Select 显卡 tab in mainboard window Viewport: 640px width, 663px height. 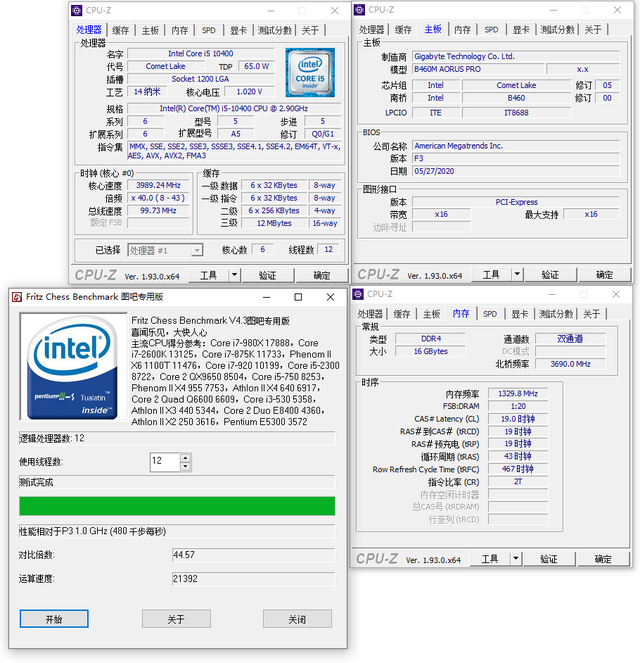(521, 29)
